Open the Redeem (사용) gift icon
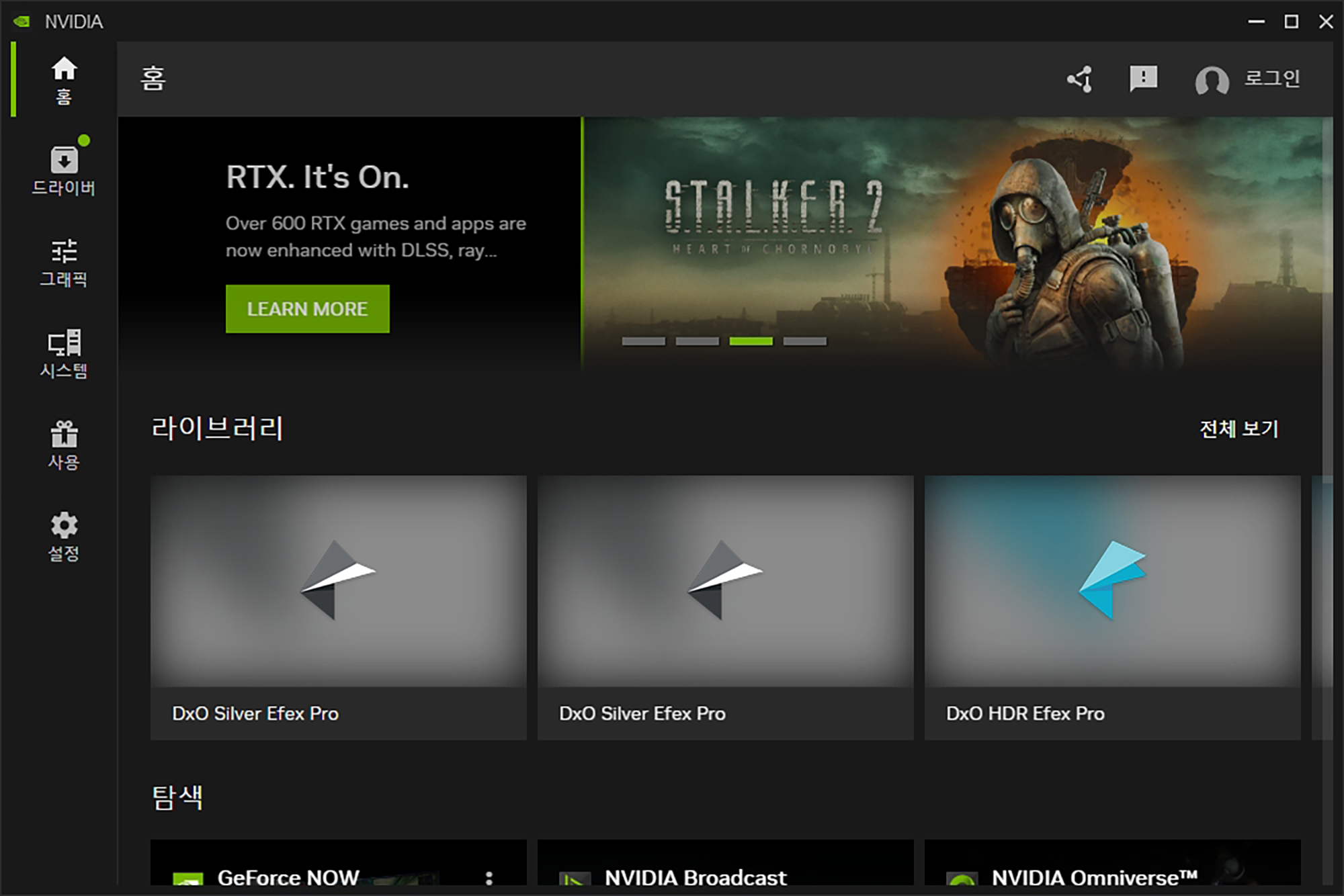1344x896 pixels. pos(64,445)
